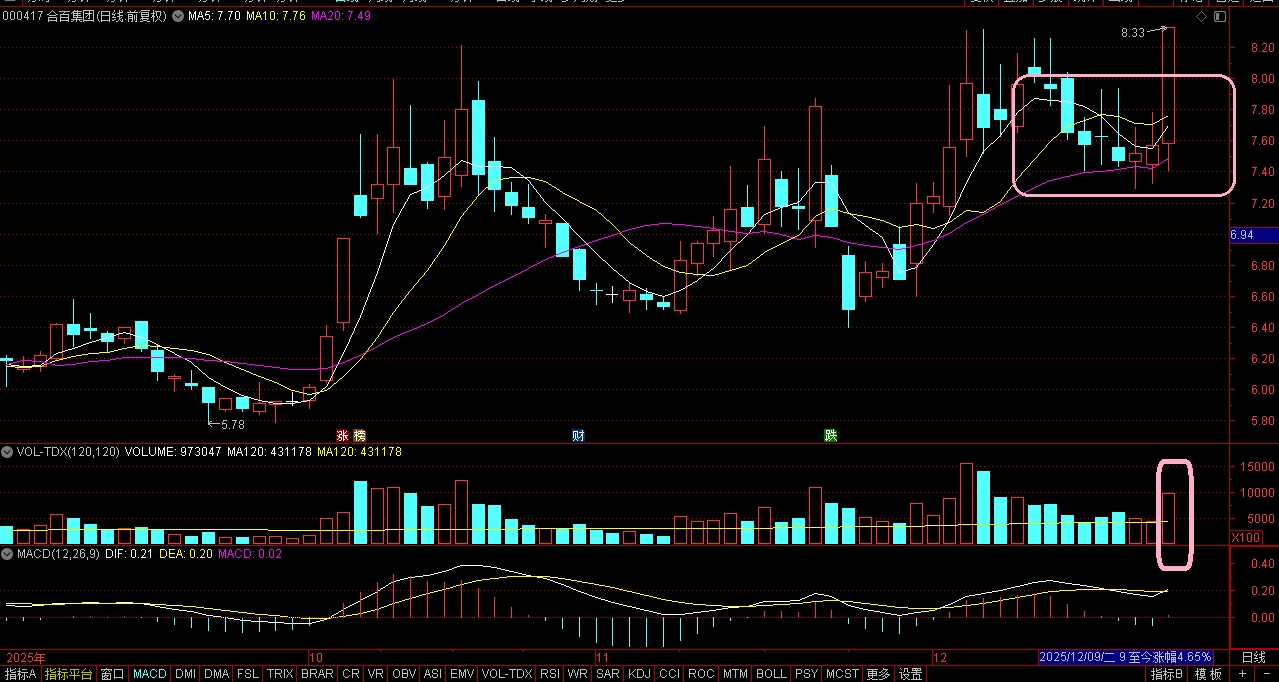The height and width of the screenshot is (682, 1279).
Task: Click the MACD(12,26,9) panel label
Action: click(56, 553)
